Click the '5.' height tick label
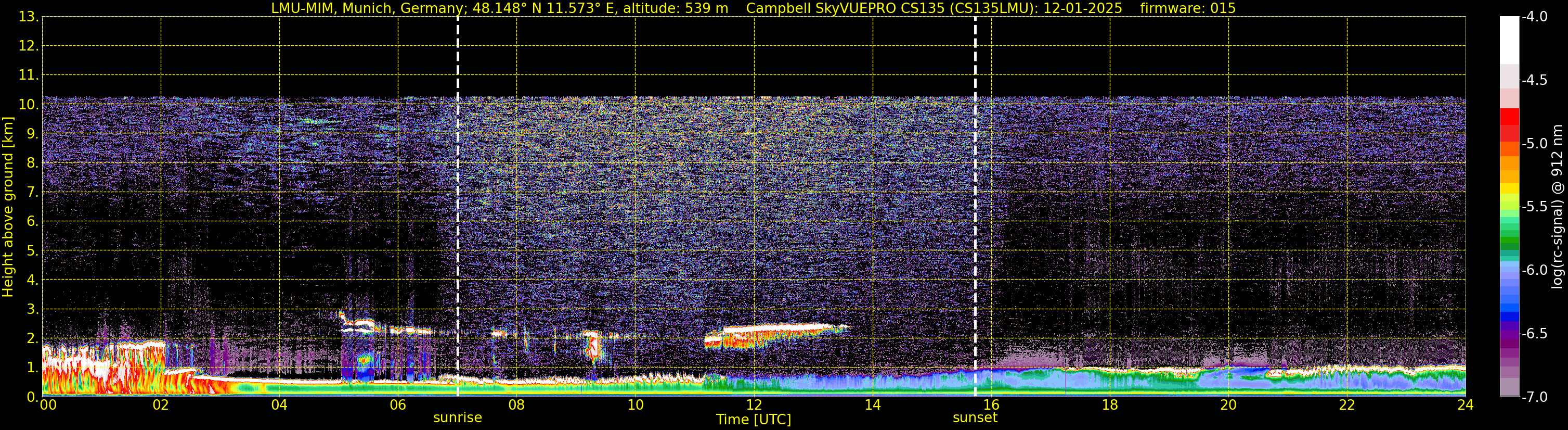 point(32,251)
